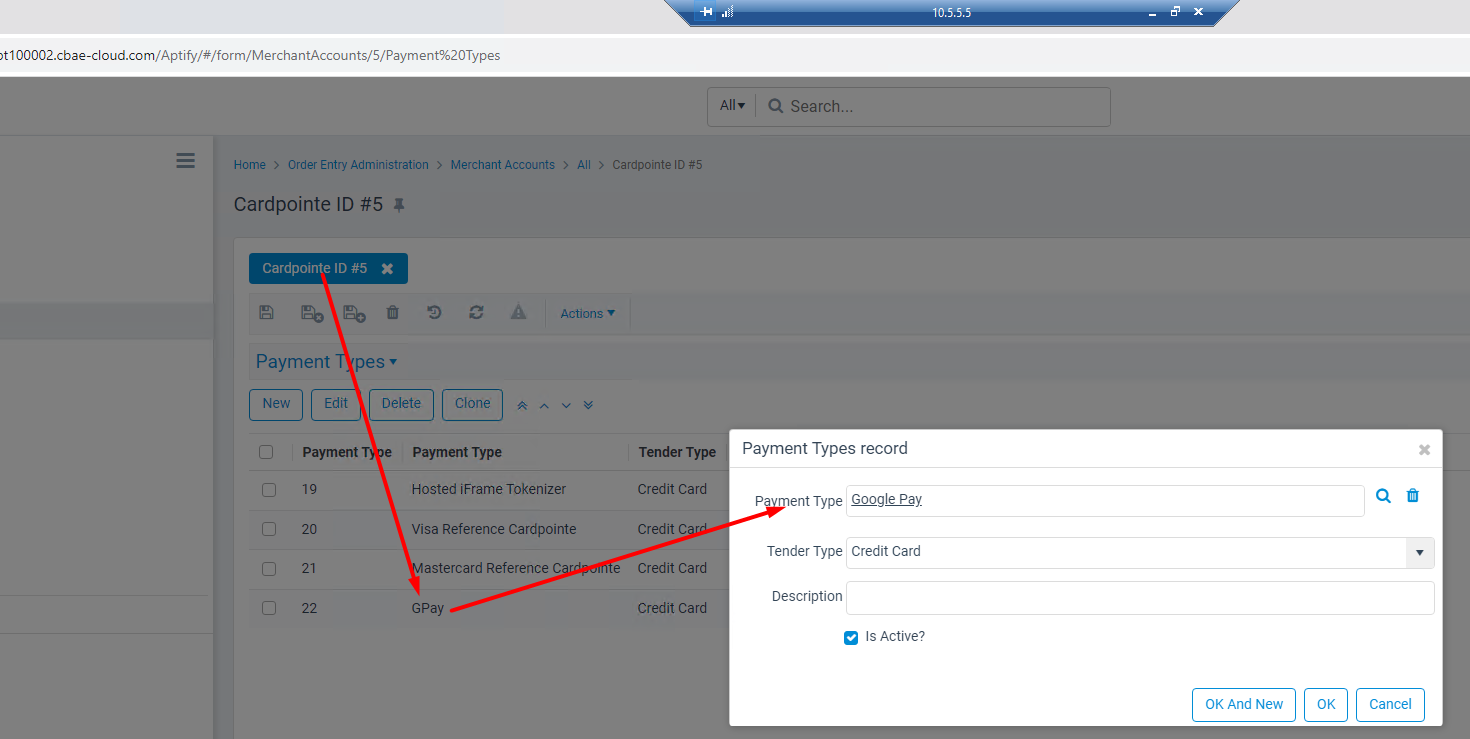
Task: Click the Save and New toolbar icon
Action: pyautogui.click(x=354, y=313)
